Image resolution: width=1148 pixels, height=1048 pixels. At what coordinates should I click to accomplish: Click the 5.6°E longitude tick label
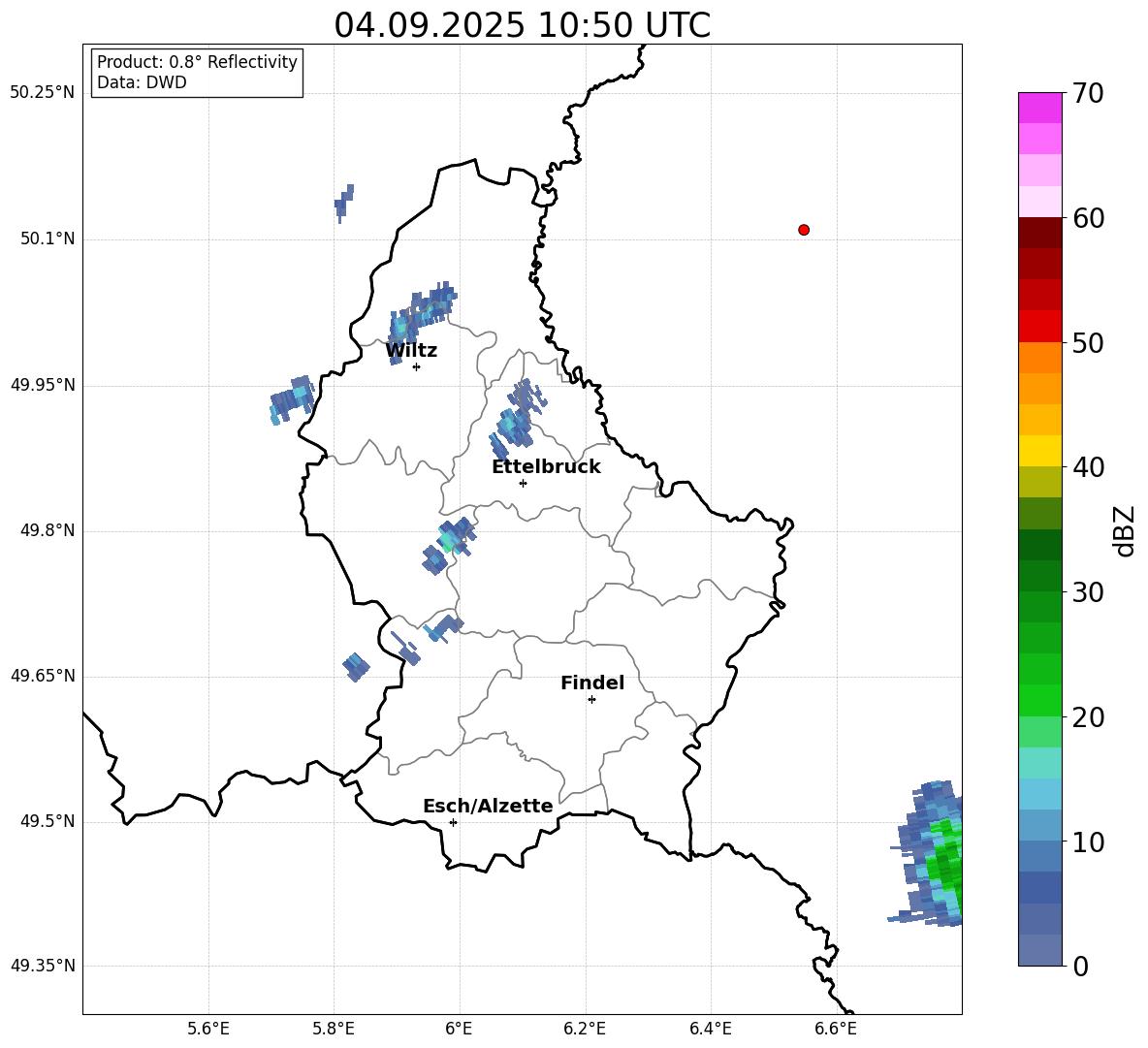pos(208,1029)
